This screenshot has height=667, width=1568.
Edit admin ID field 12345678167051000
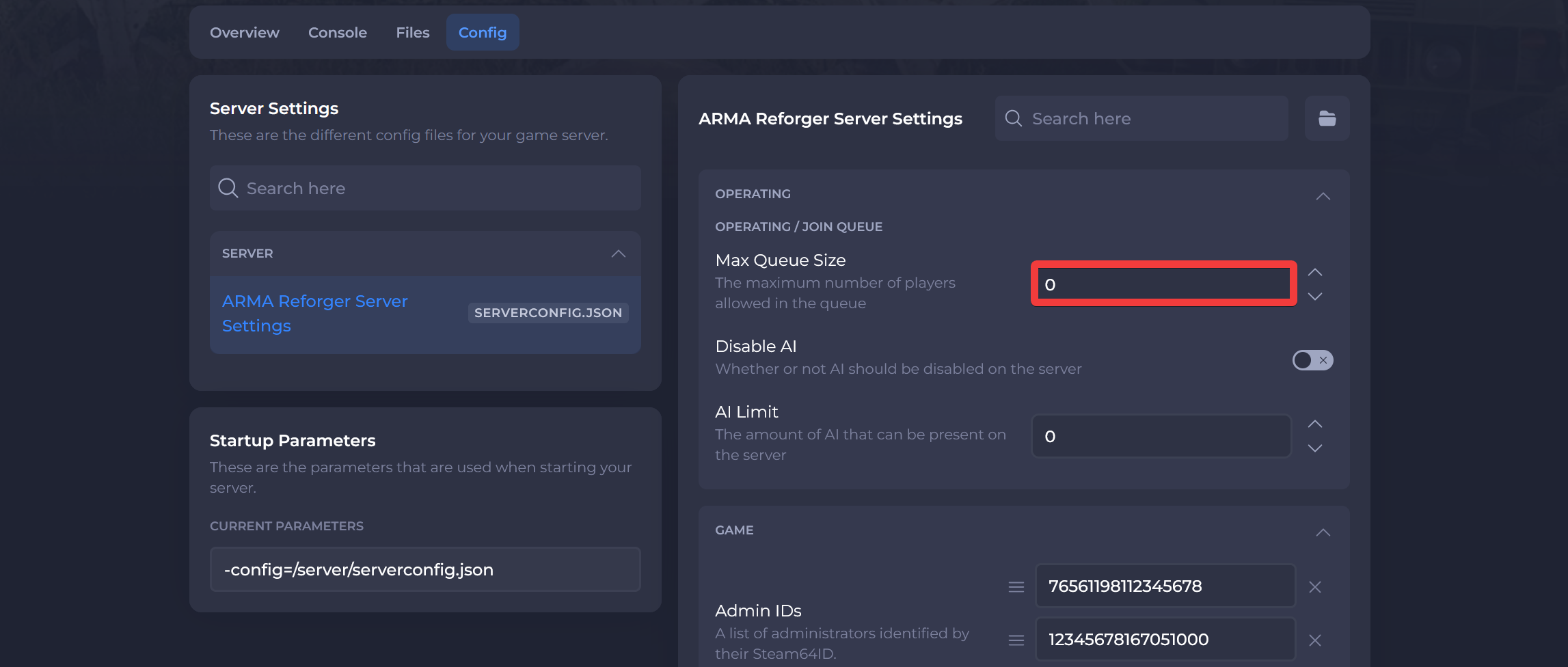[1165, 639]
